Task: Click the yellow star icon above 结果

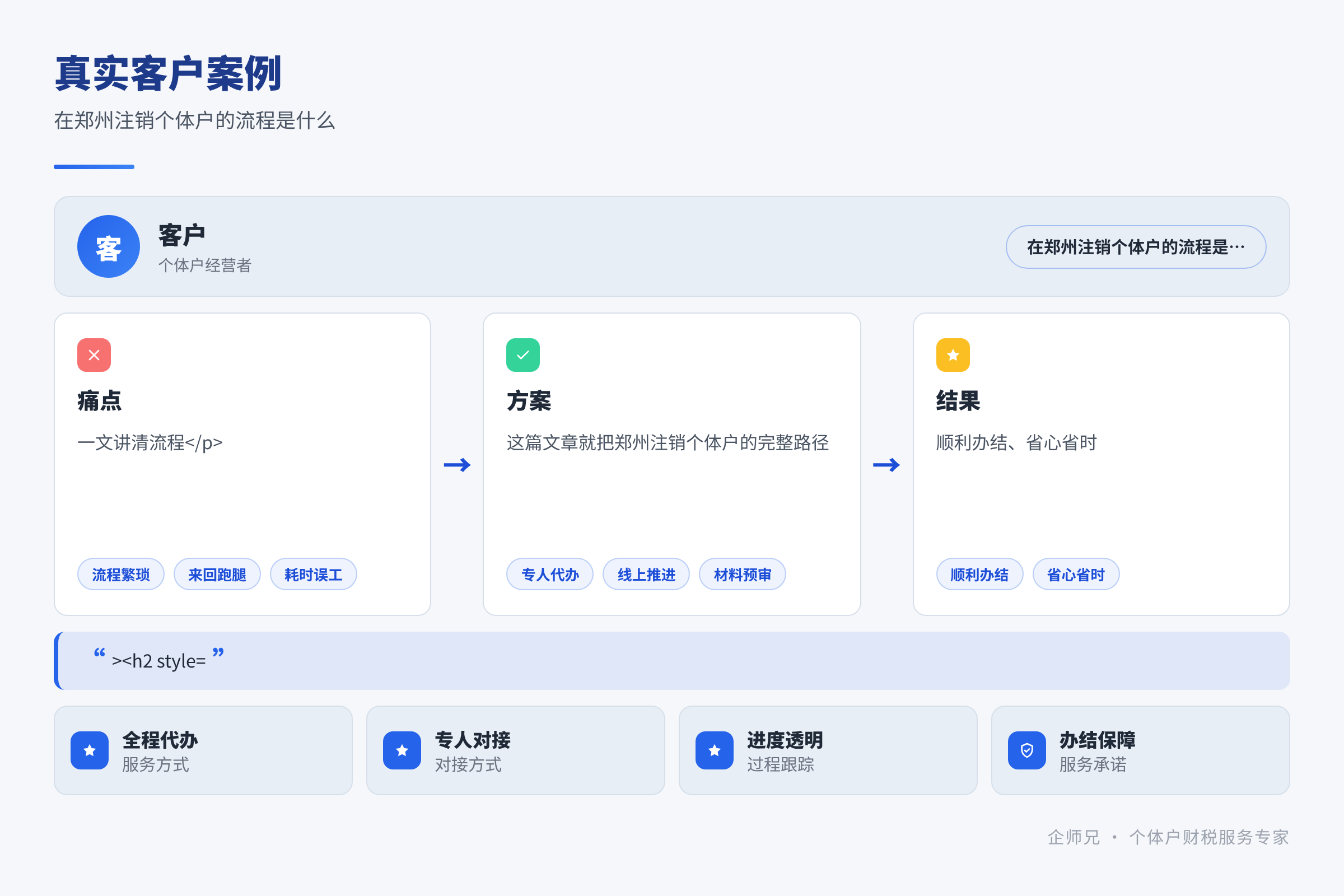Action: [x=953, y=355]
